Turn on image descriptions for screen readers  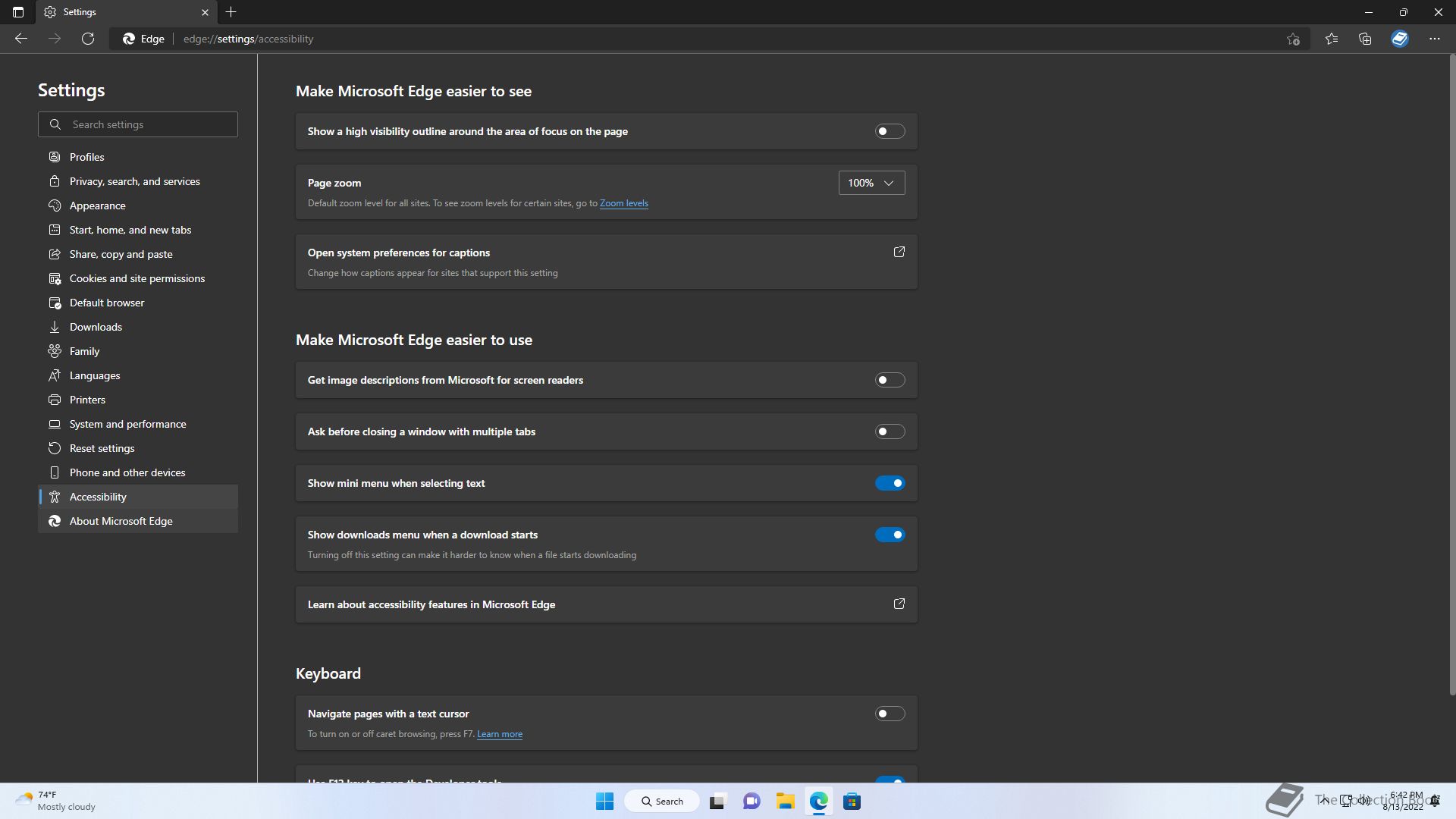click(890, 380)
